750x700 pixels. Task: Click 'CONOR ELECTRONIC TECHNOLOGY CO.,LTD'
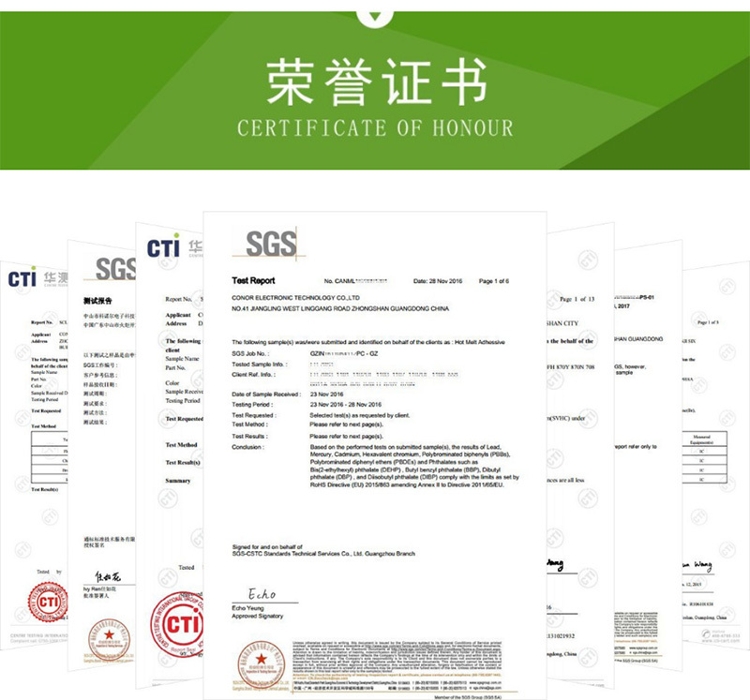coord(296,298)
